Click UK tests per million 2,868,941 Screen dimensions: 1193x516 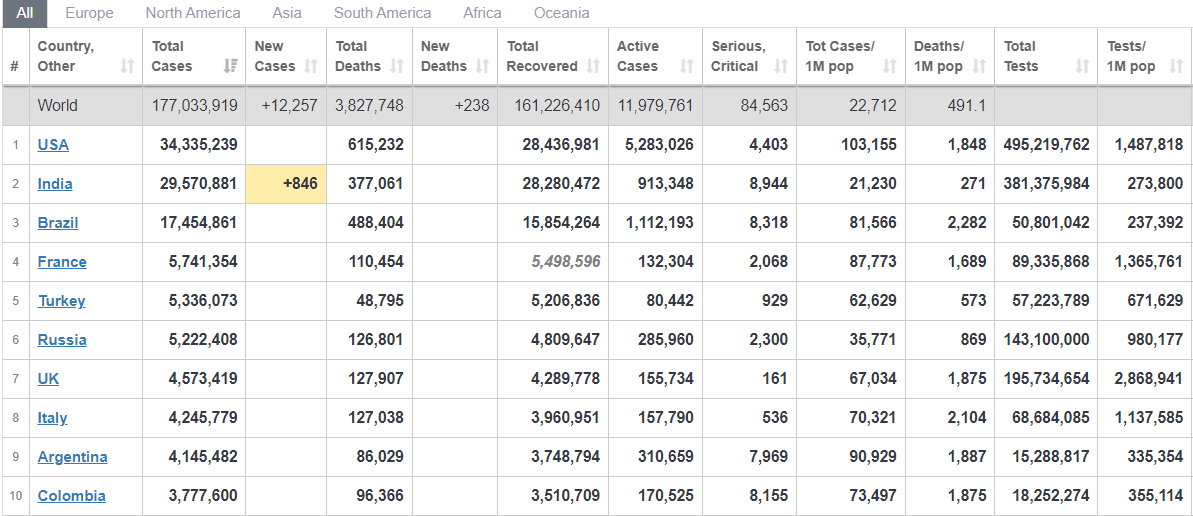[x=1149, y=378]
